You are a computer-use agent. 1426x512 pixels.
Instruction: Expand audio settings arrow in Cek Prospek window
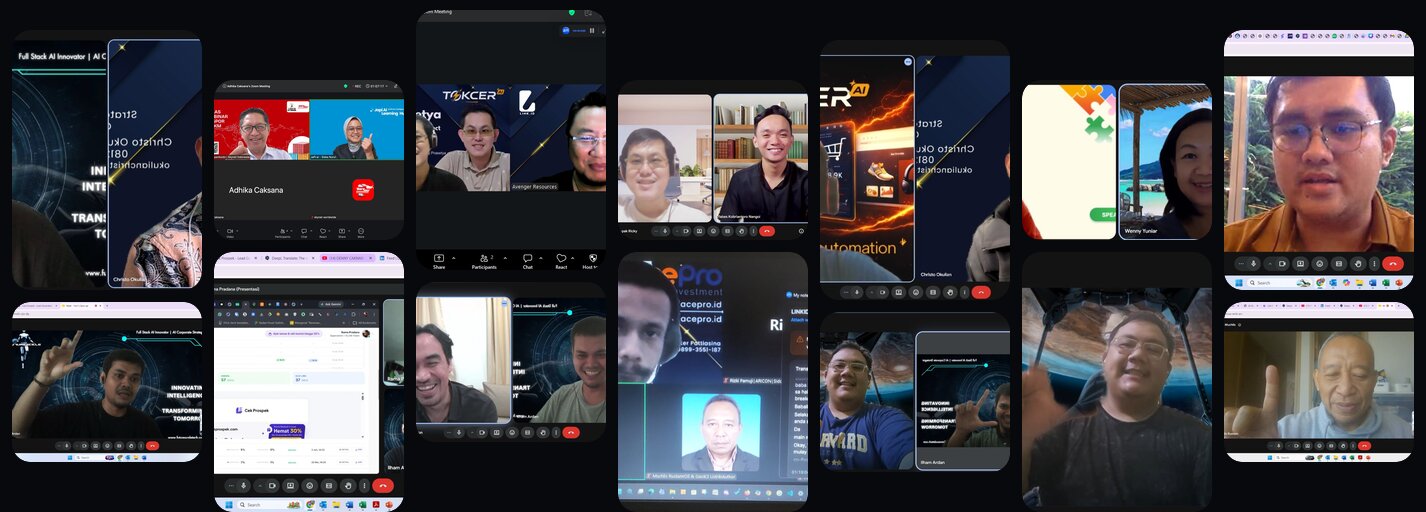click(x=231, y=486)
